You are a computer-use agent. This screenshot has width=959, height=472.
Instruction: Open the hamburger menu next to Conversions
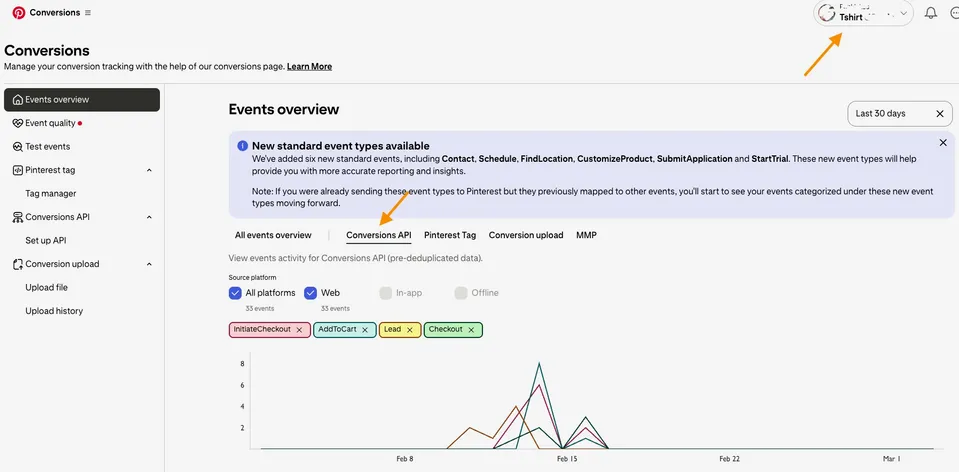pyautogui.click(x=88, y=13)
